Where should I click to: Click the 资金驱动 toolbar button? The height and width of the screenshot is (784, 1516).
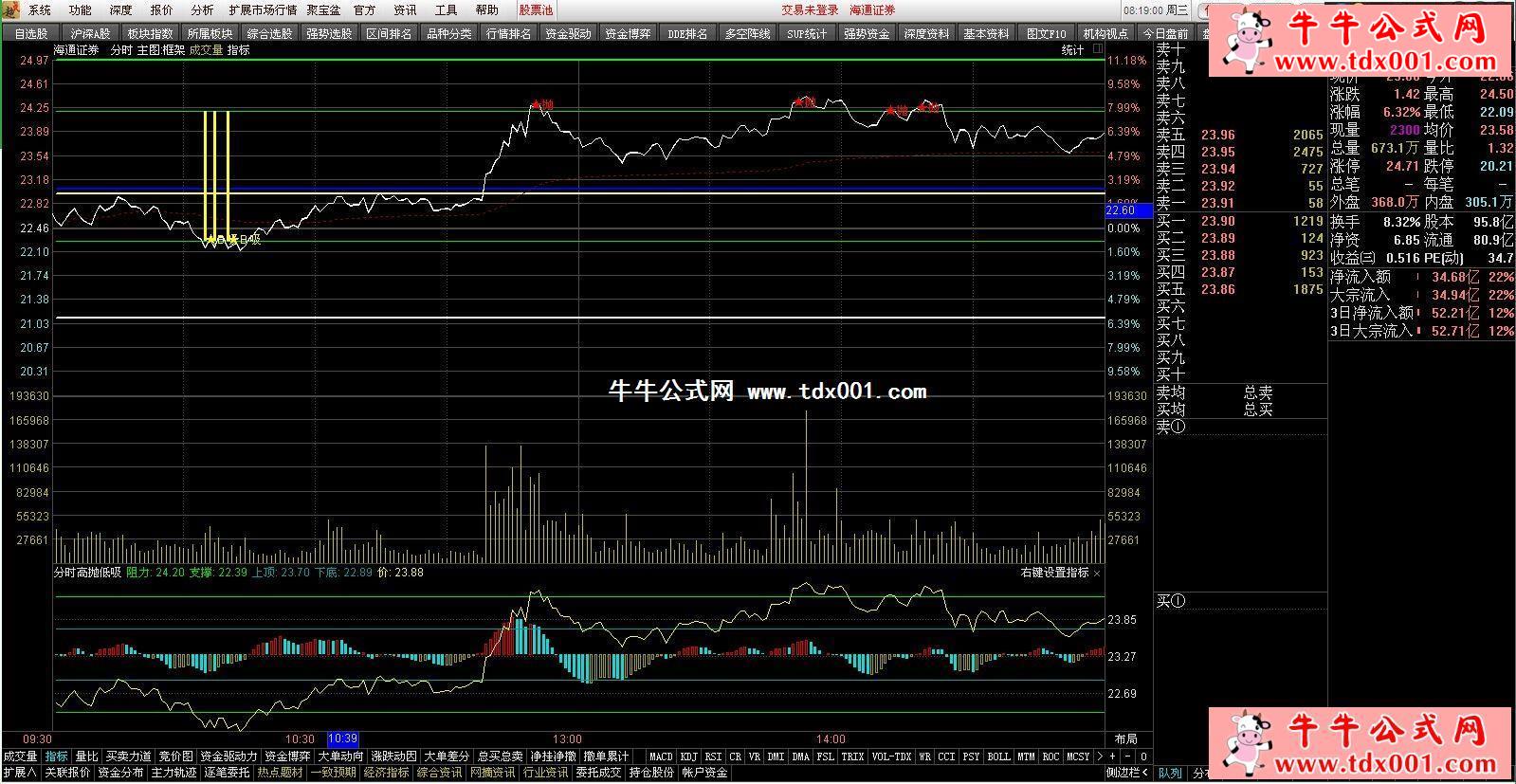[x=568, y=33]
